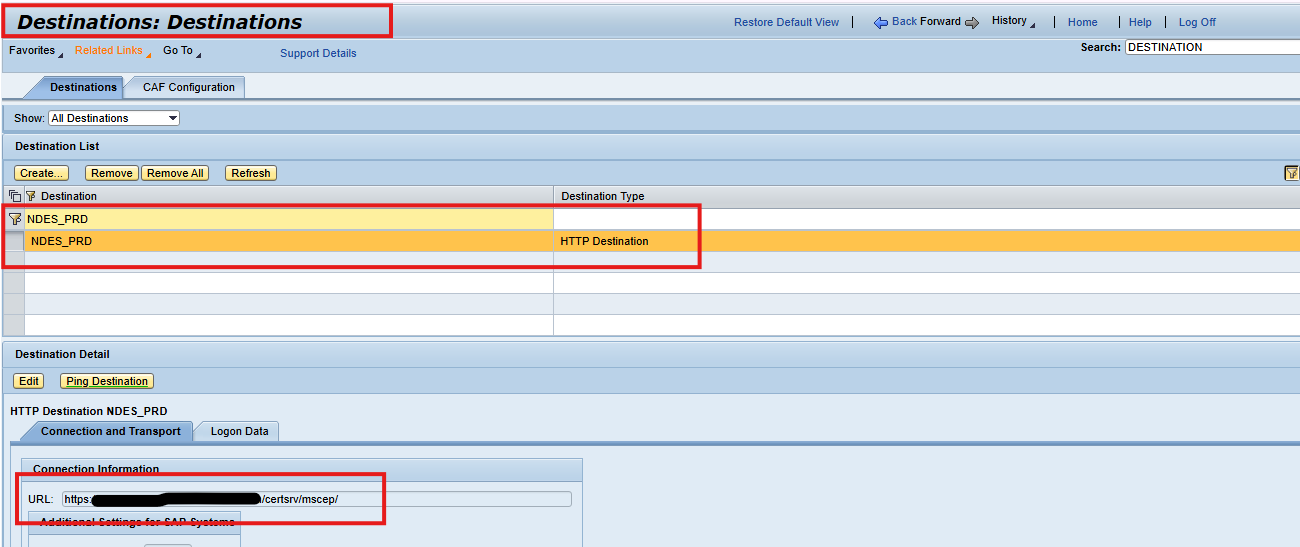Open the Go To menu
The image size is (1300, 547).
[181, 51]
